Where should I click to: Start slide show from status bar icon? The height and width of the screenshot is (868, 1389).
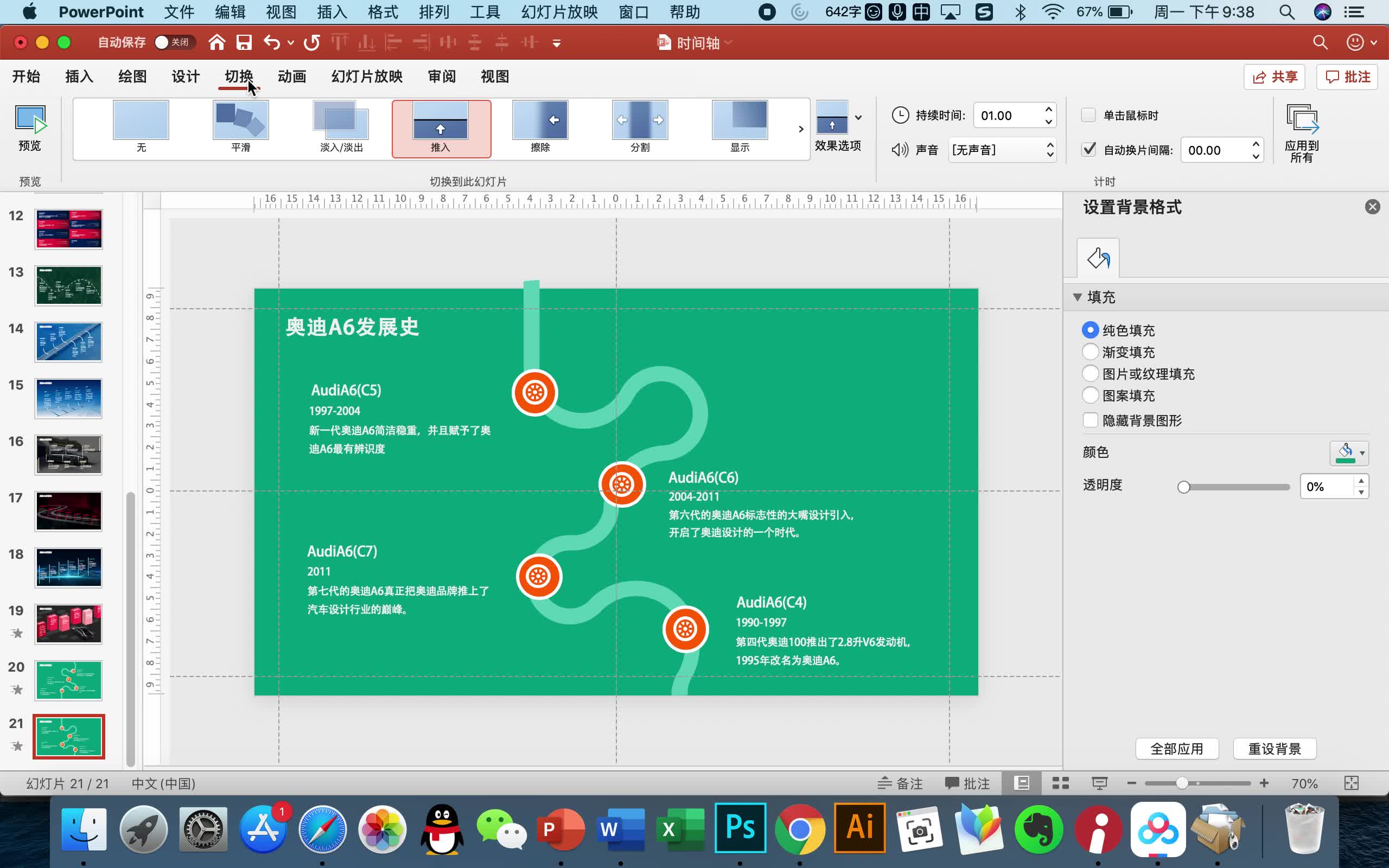pos(1100,783)
